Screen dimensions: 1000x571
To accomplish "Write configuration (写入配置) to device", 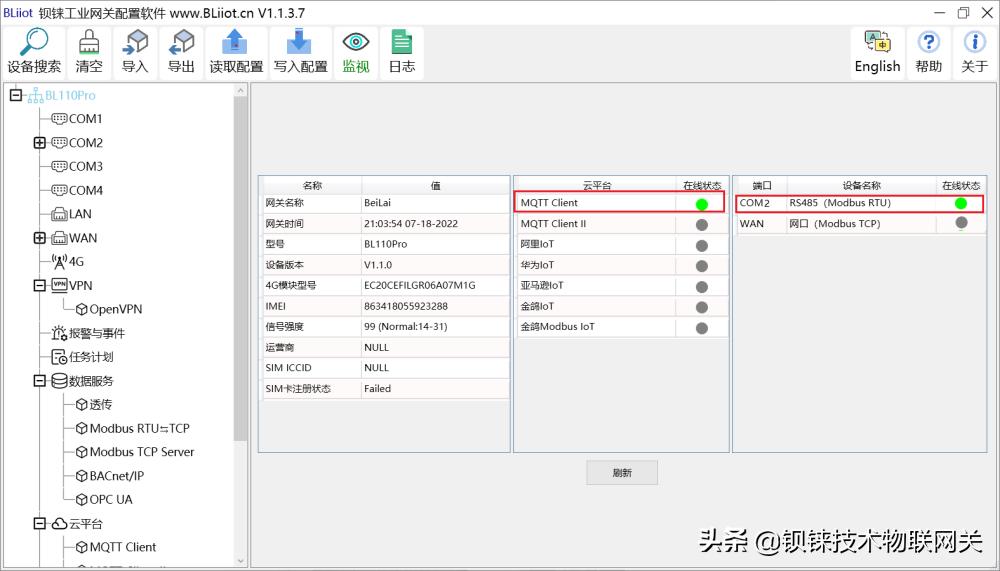I will point(300,52).
